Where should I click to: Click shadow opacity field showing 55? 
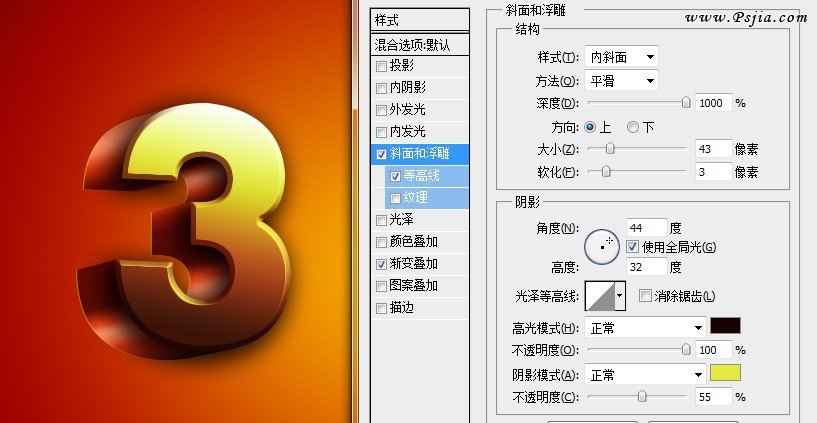pos(713,397)
